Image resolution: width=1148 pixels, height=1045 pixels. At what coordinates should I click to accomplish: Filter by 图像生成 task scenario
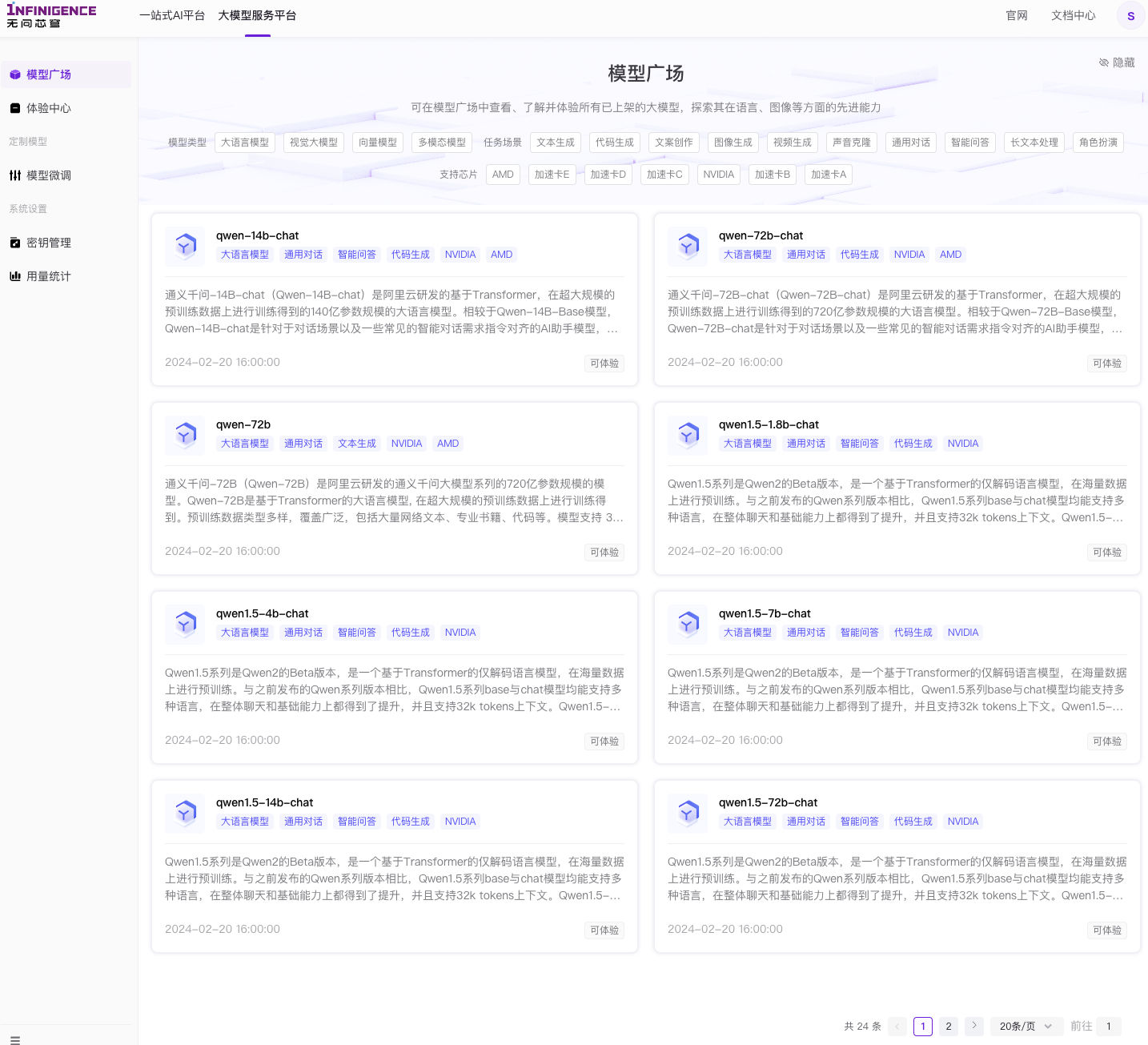click(733, 143)
